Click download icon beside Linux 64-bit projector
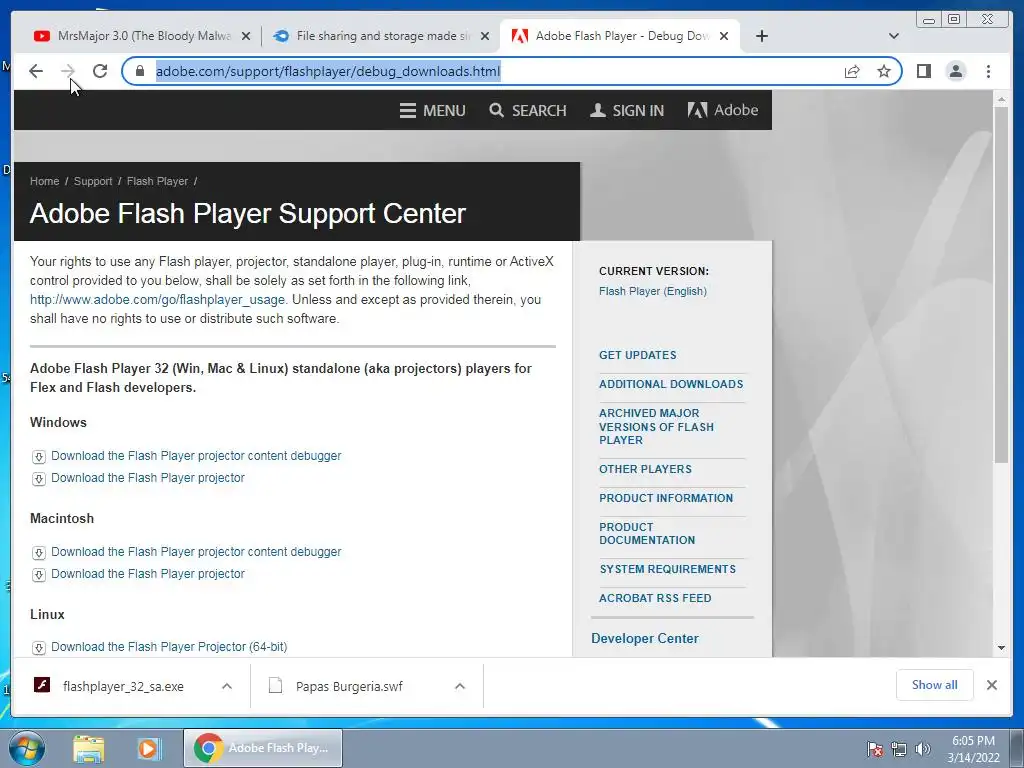Viewport: 1024px width, 768px height. point(39,647)
